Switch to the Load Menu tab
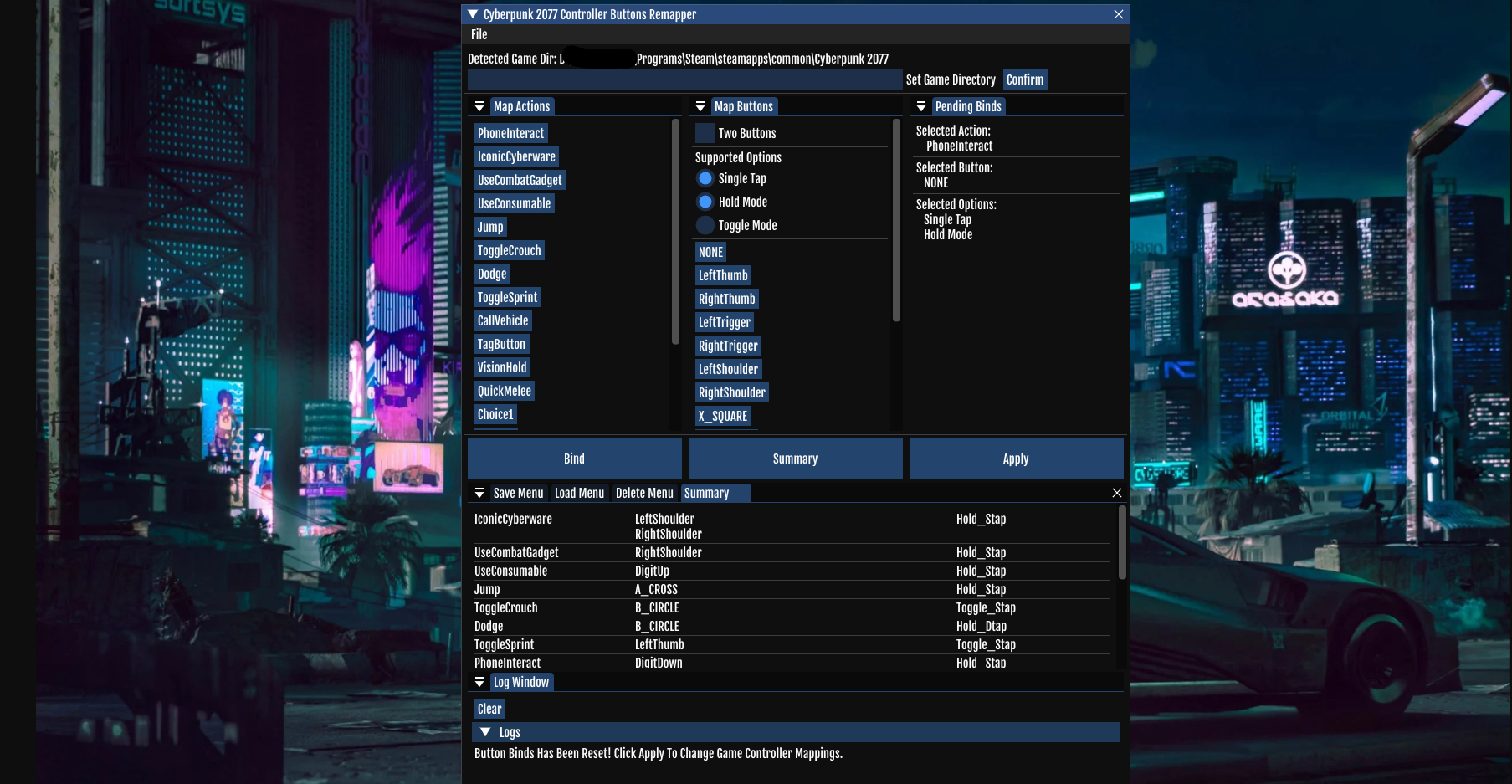The image size is (1512, 784). pyautogui.click(x=579, y=493)
